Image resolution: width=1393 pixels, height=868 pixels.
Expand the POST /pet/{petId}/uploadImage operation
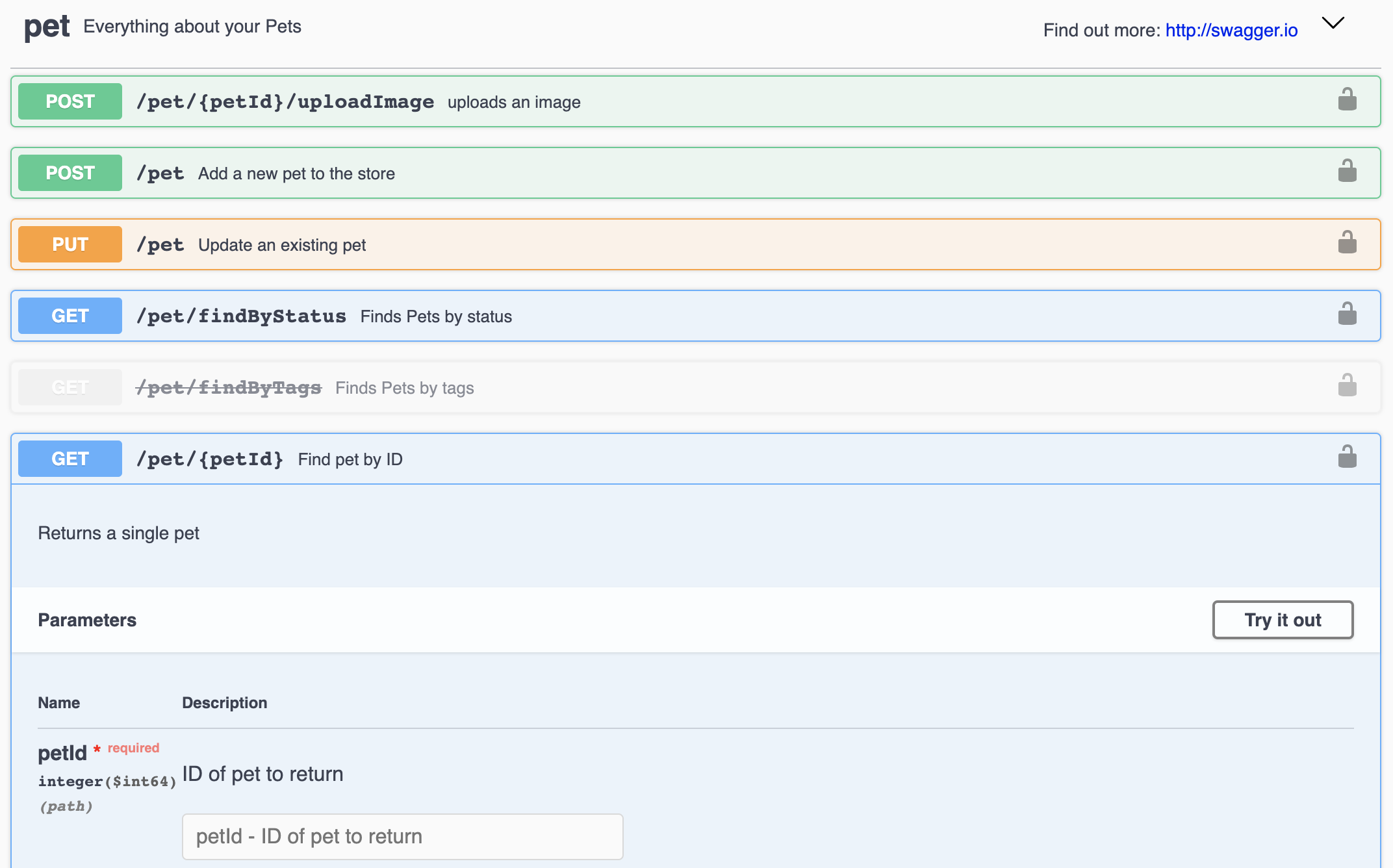585,101
